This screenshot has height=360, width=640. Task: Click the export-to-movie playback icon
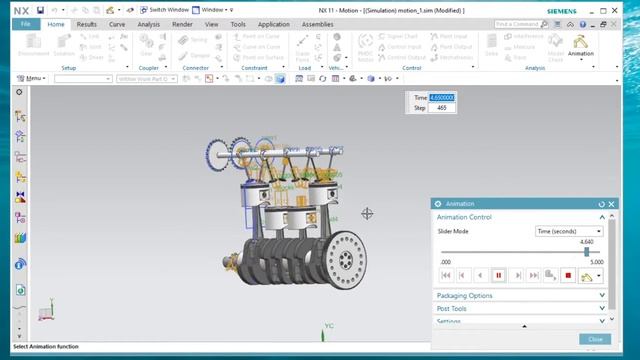551,276
